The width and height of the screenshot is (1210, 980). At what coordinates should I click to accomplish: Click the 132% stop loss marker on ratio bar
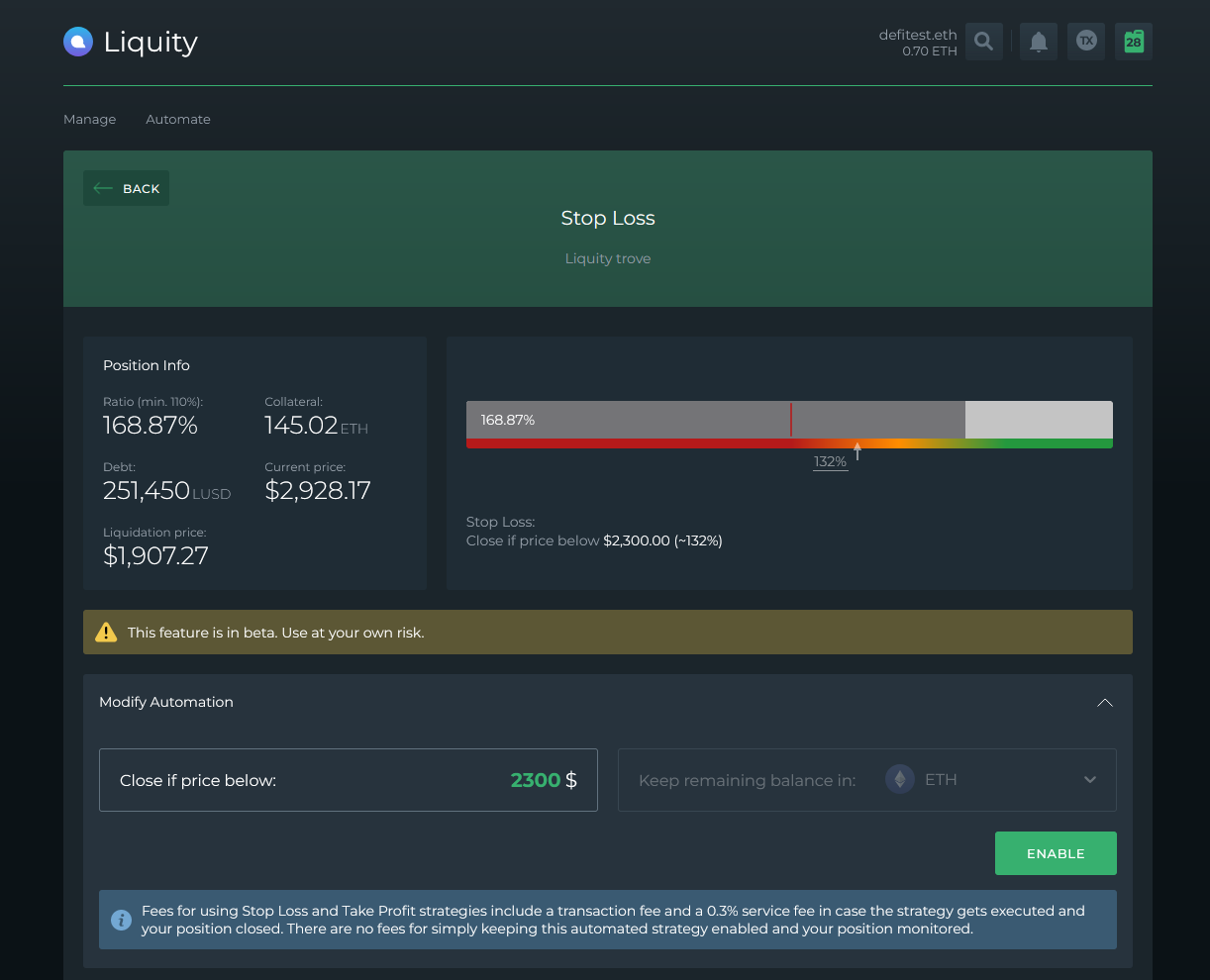coord(832,461)
